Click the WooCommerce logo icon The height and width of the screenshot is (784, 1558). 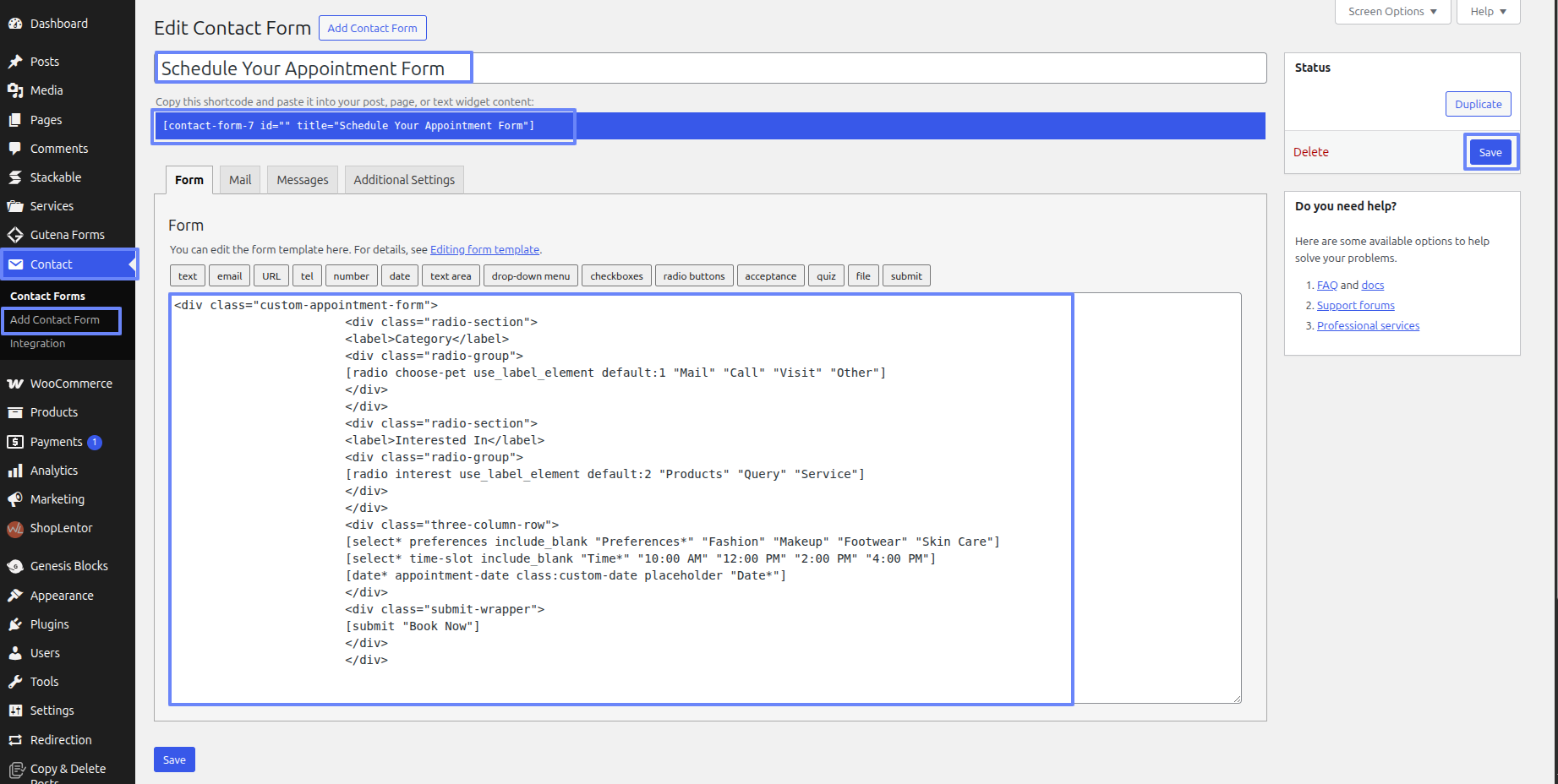point(15,384)
